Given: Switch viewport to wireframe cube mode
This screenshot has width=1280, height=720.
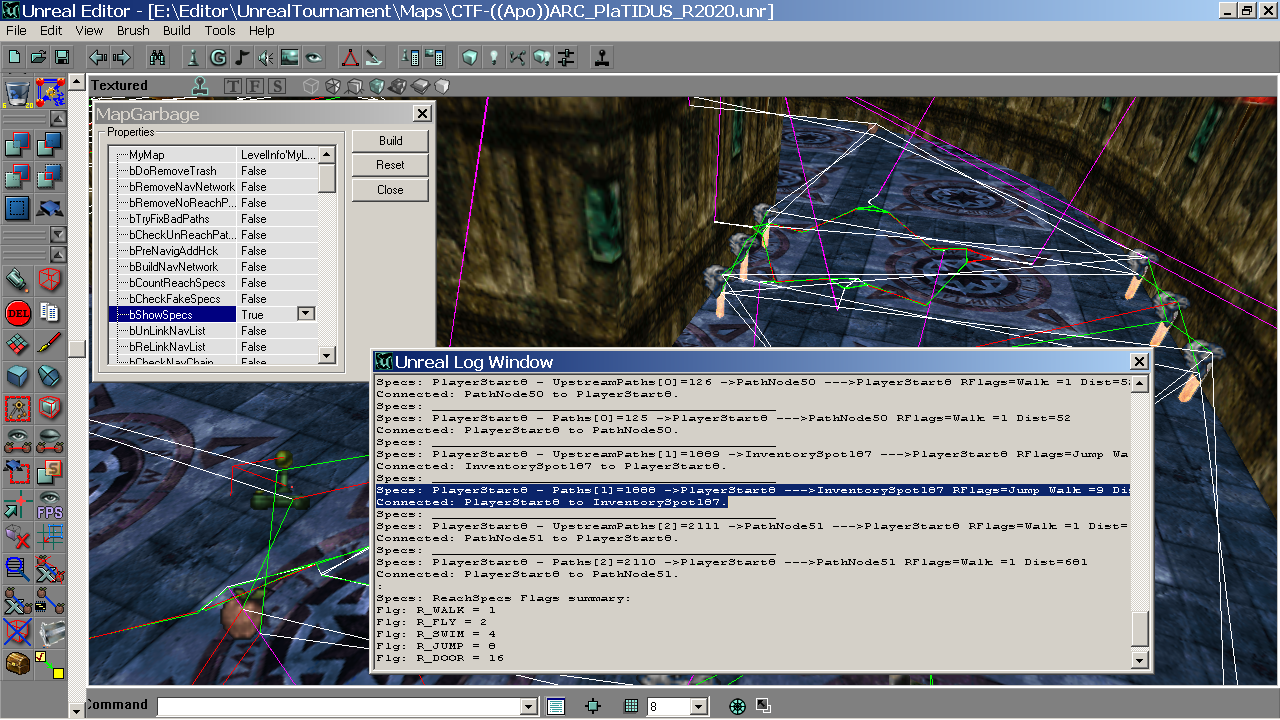Looking at the screenshot, I should tap(311, 86).
